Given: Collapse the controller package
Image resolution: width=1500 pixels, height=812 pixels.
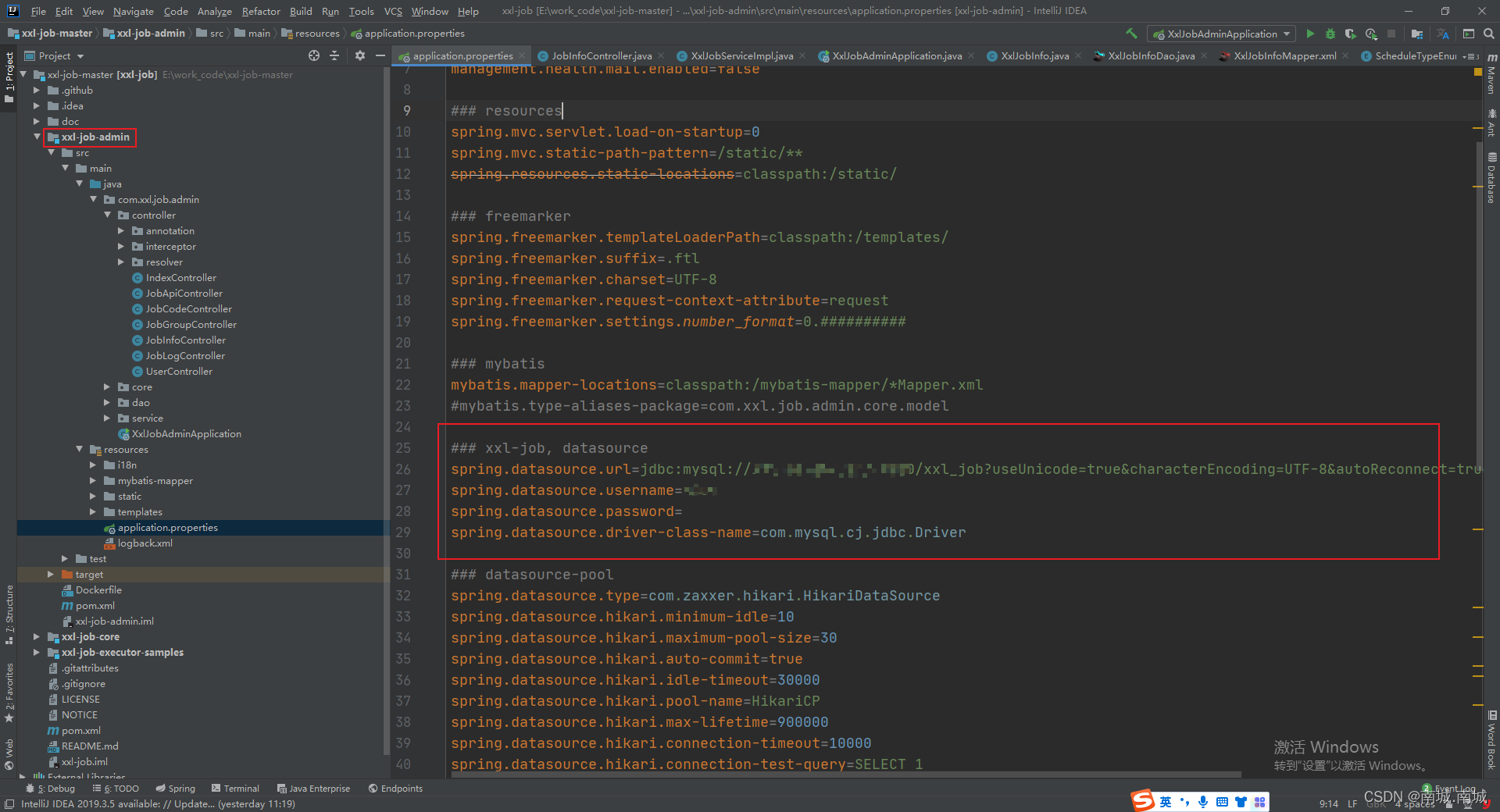Looking at the screenshot, I should (x=107, y=215).
